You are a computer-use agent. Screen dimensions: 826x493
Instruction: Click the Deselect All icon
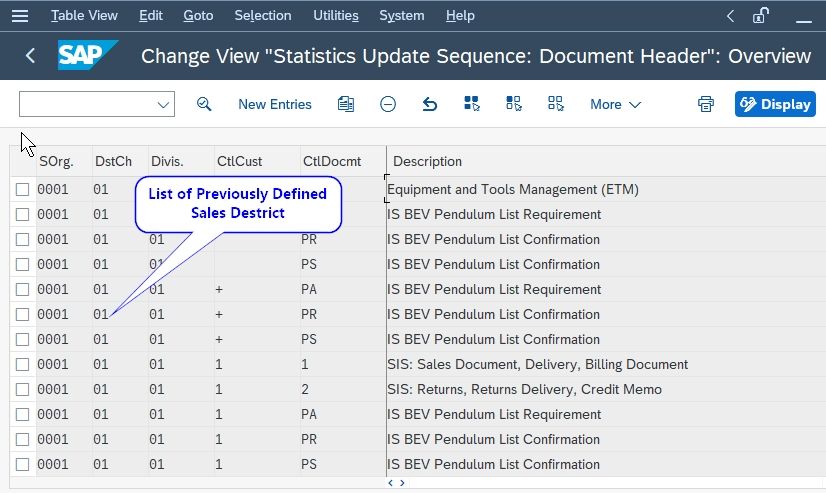coord(556,104)
